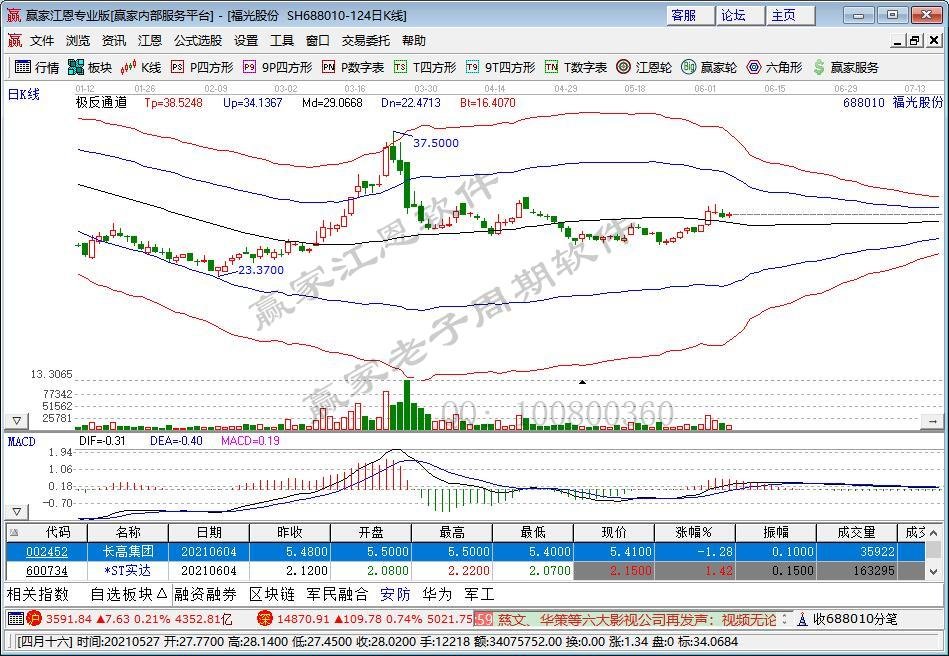Open the 公式选股 menu

coord(198,41)
